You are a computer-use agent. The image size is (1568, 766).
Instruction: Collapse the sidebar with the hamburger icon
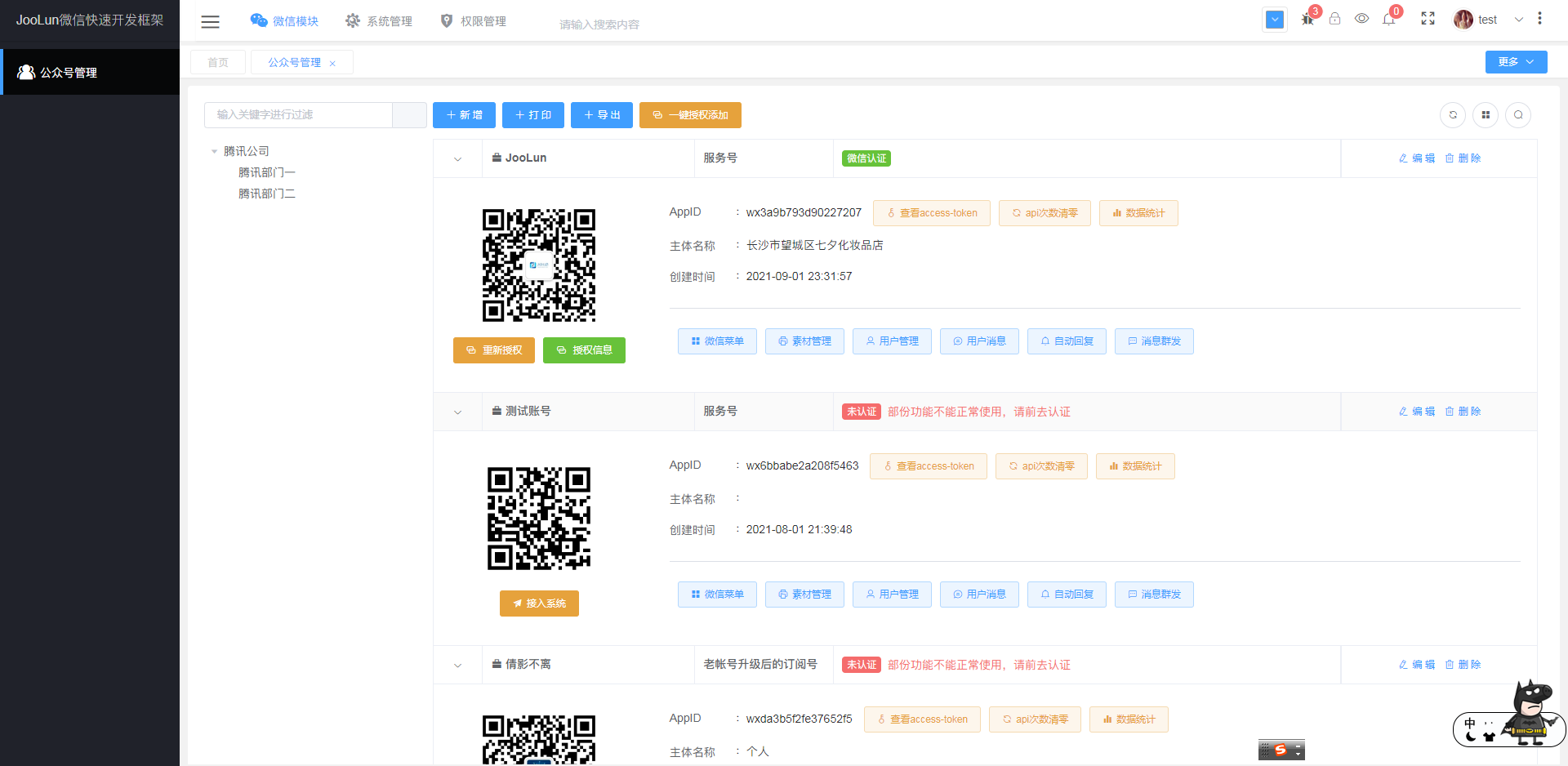[x=211, y=22]
